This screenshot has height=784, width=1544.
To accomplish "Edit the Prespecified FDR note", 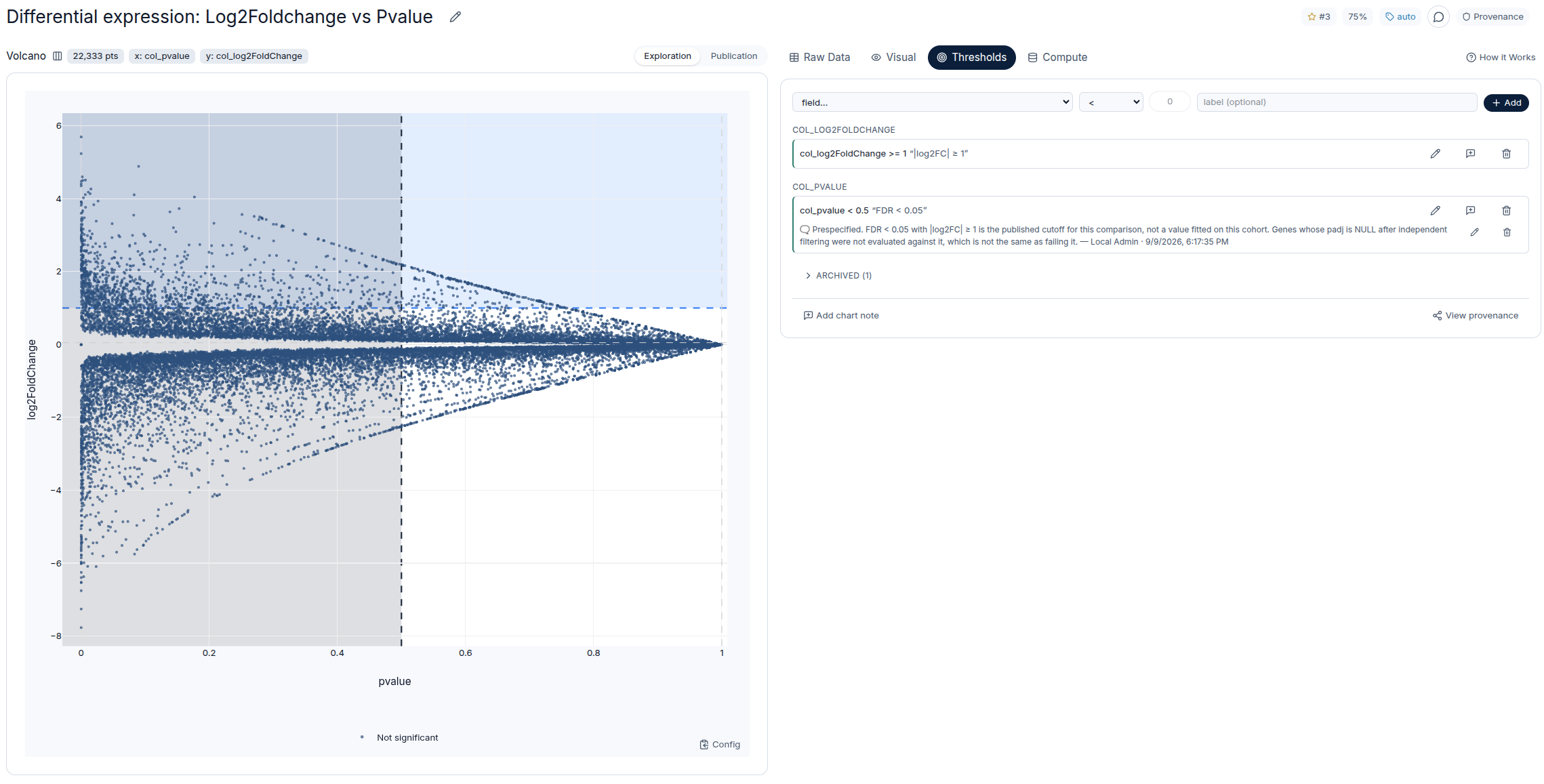I will click(1475, 232).
